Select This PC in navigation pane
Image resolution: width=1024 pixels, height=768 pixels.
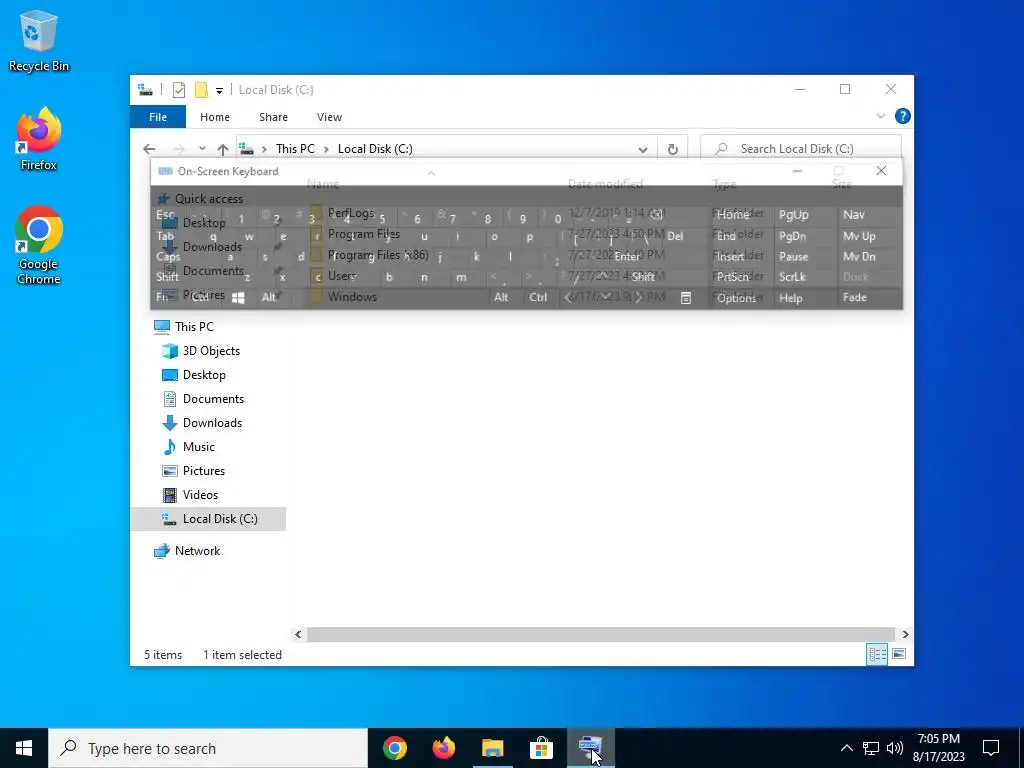coord(194,327)
